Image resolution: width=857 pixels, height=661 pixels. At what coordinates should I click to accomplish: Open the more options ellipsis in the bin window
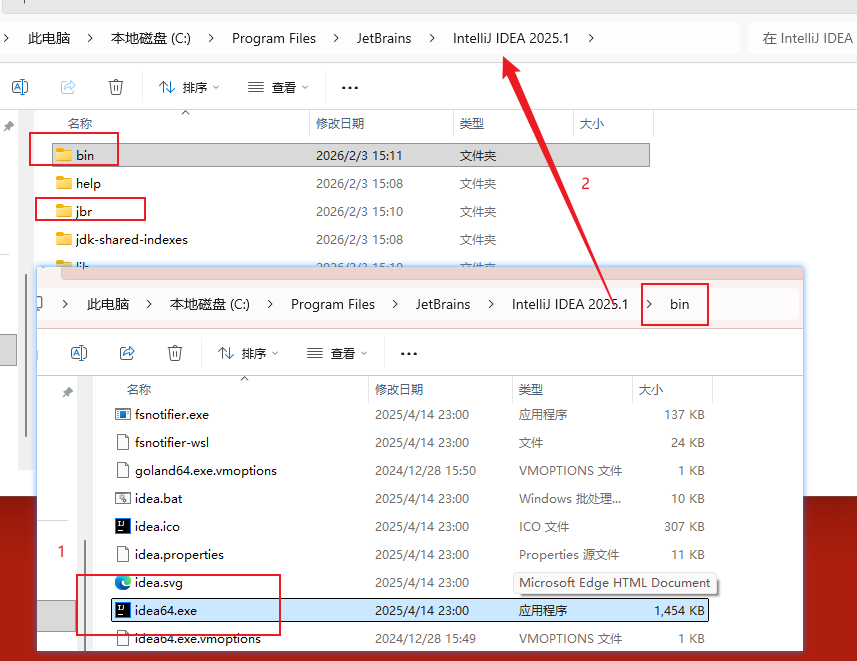(x=409, y=354)
